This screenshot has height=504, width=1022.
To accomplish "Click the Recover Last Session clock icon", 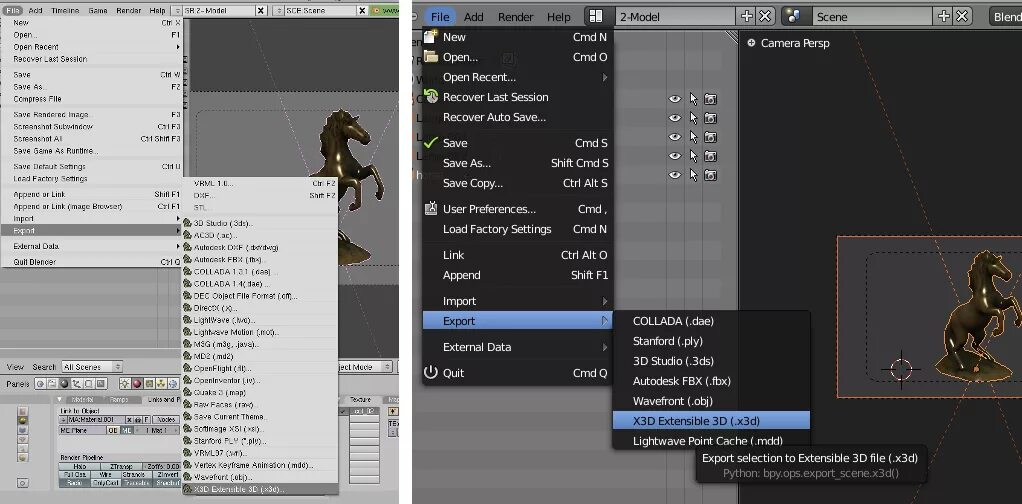I will tap(430, 96).
